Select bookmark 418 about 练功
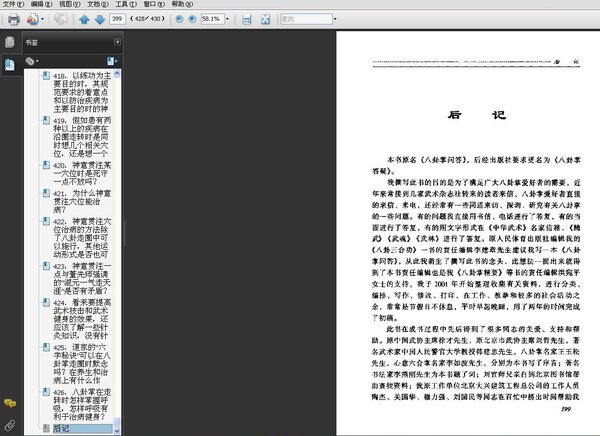Viewport: 600px width, 436px height. [x=82, y=92]
